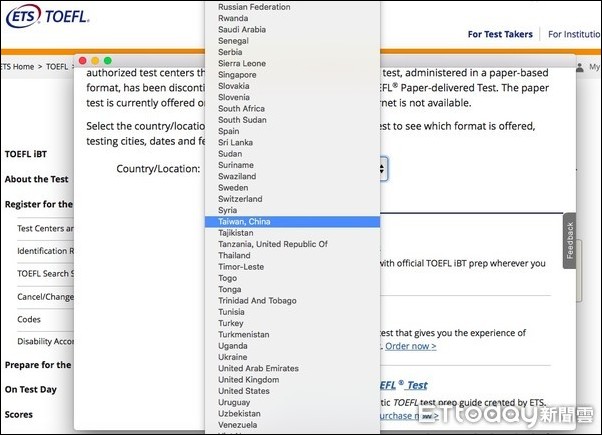Select Slovakia from the dropdown
This screenshot has width=602, height=435.
tap(234, 86)
